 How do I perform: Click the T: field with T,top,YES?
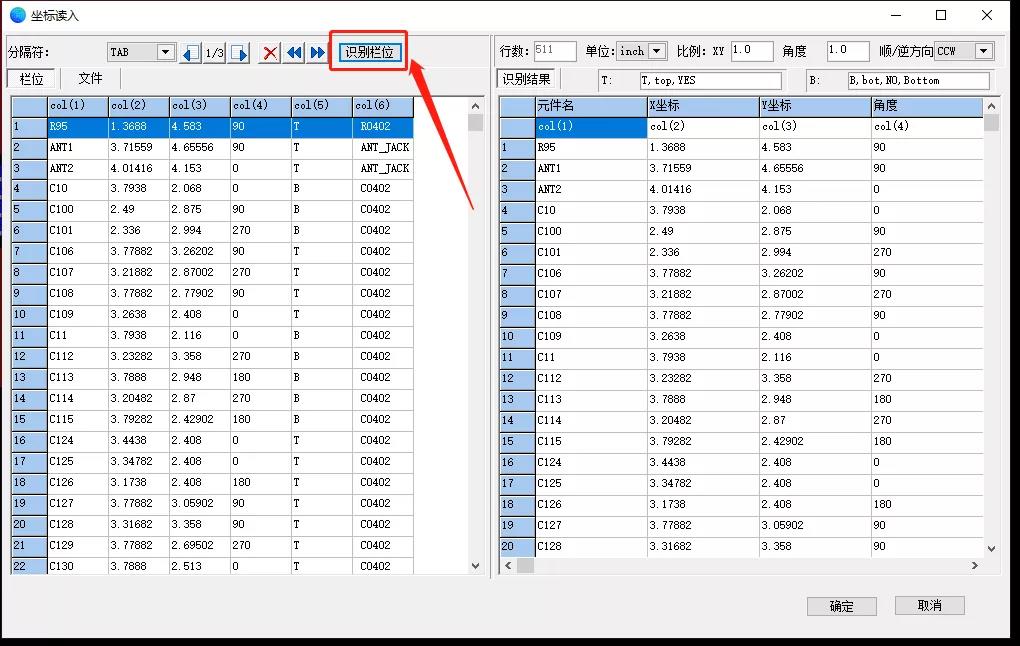(x=710, y=80)
